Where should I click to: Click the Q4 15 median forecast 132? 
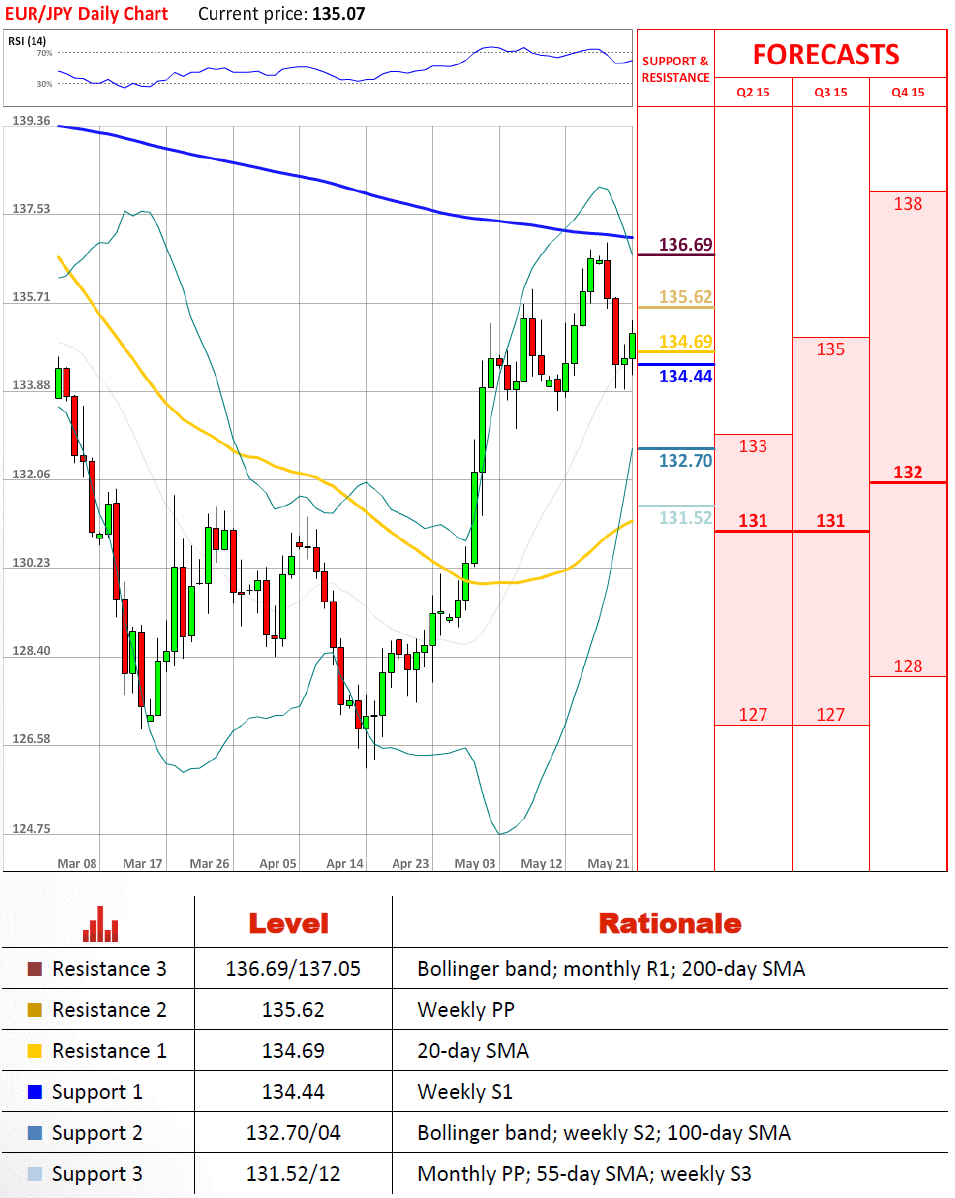coord(908,472)
